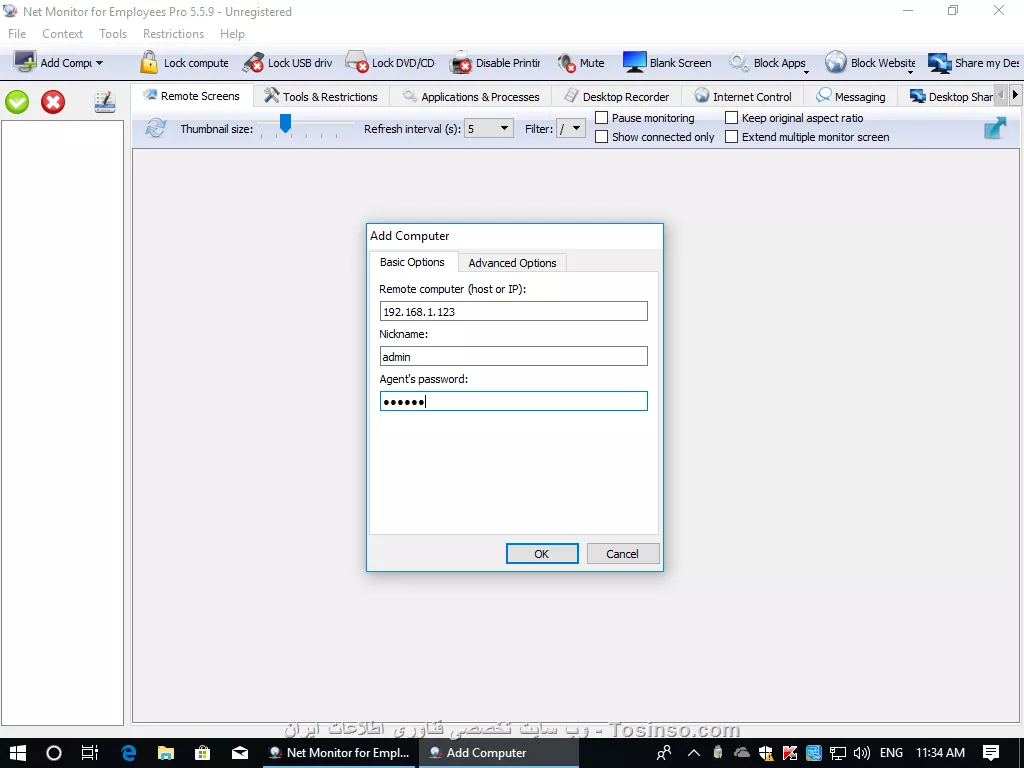Click Cancel in the Add Computer dialog

pyautogui.click(x=622, y=554)
